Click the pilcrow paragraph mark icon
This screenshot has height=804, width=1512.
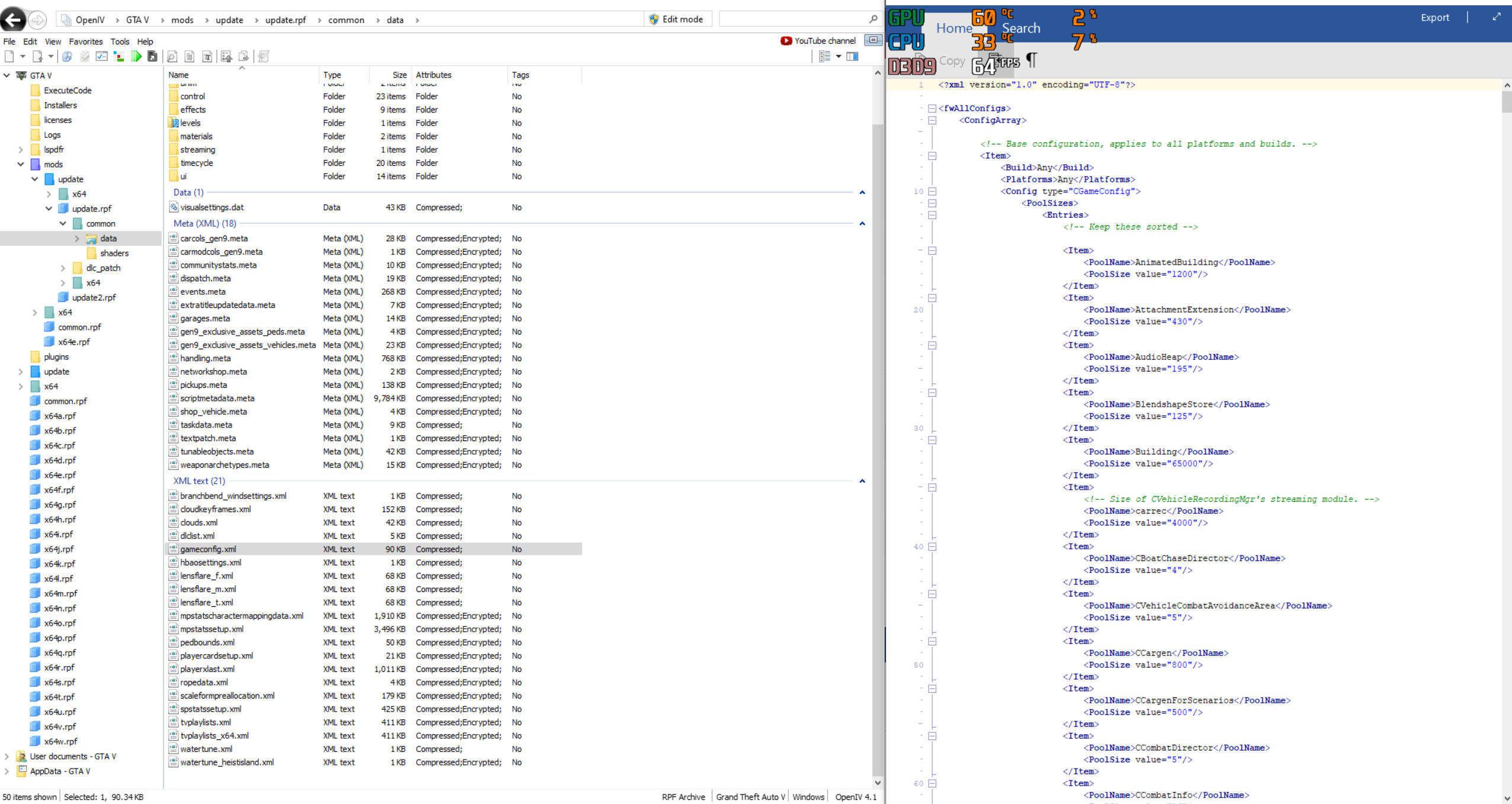1032,60
